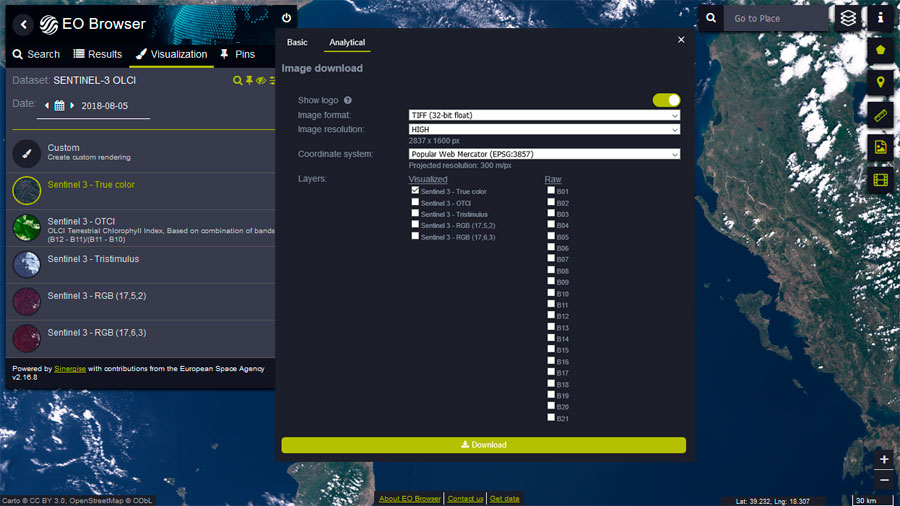
Task: Check raw band B04 checkbox
Action: 550,224
